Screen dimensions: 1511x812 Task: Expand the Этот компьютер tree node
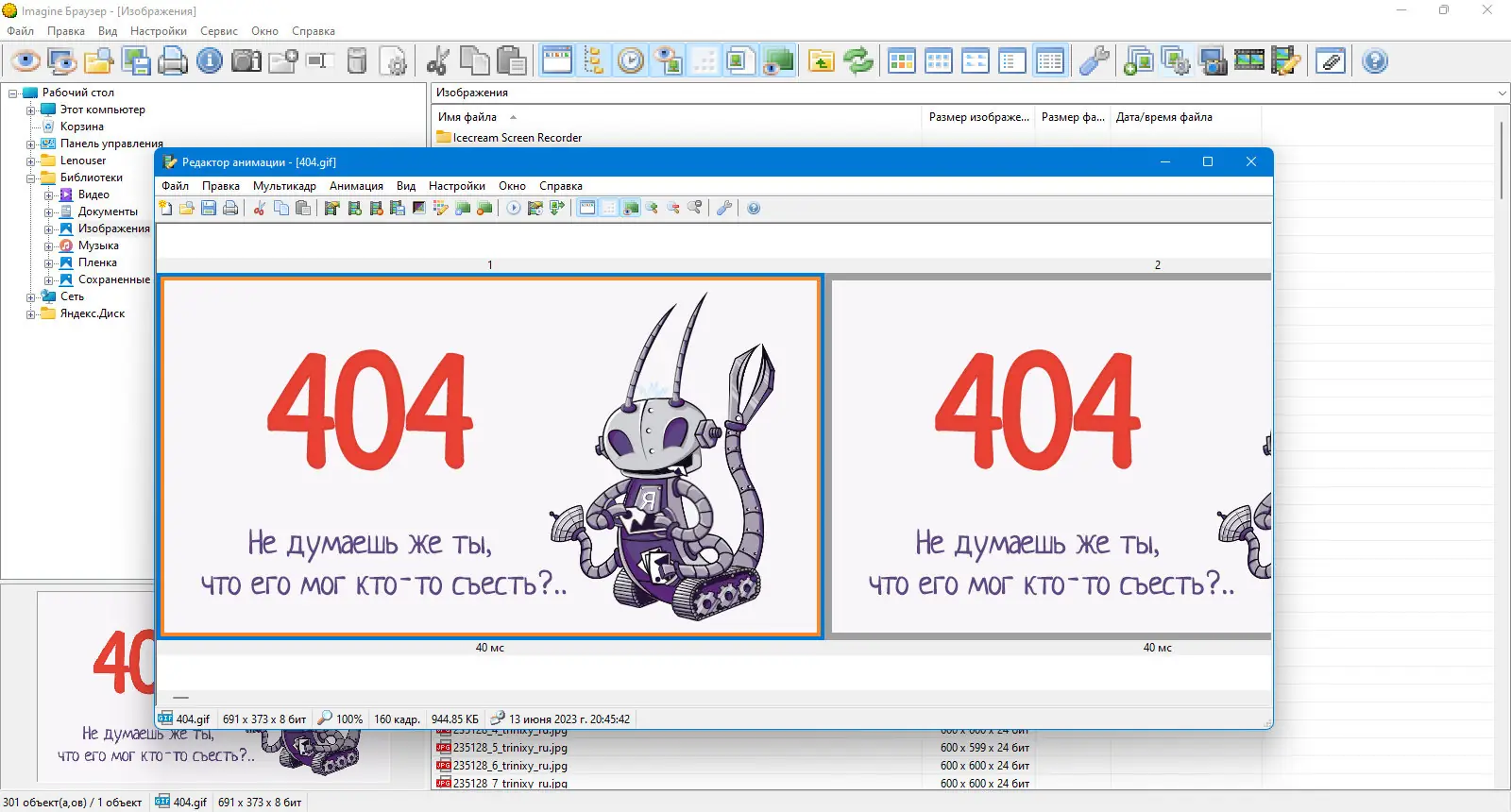(x=30, y=110)
